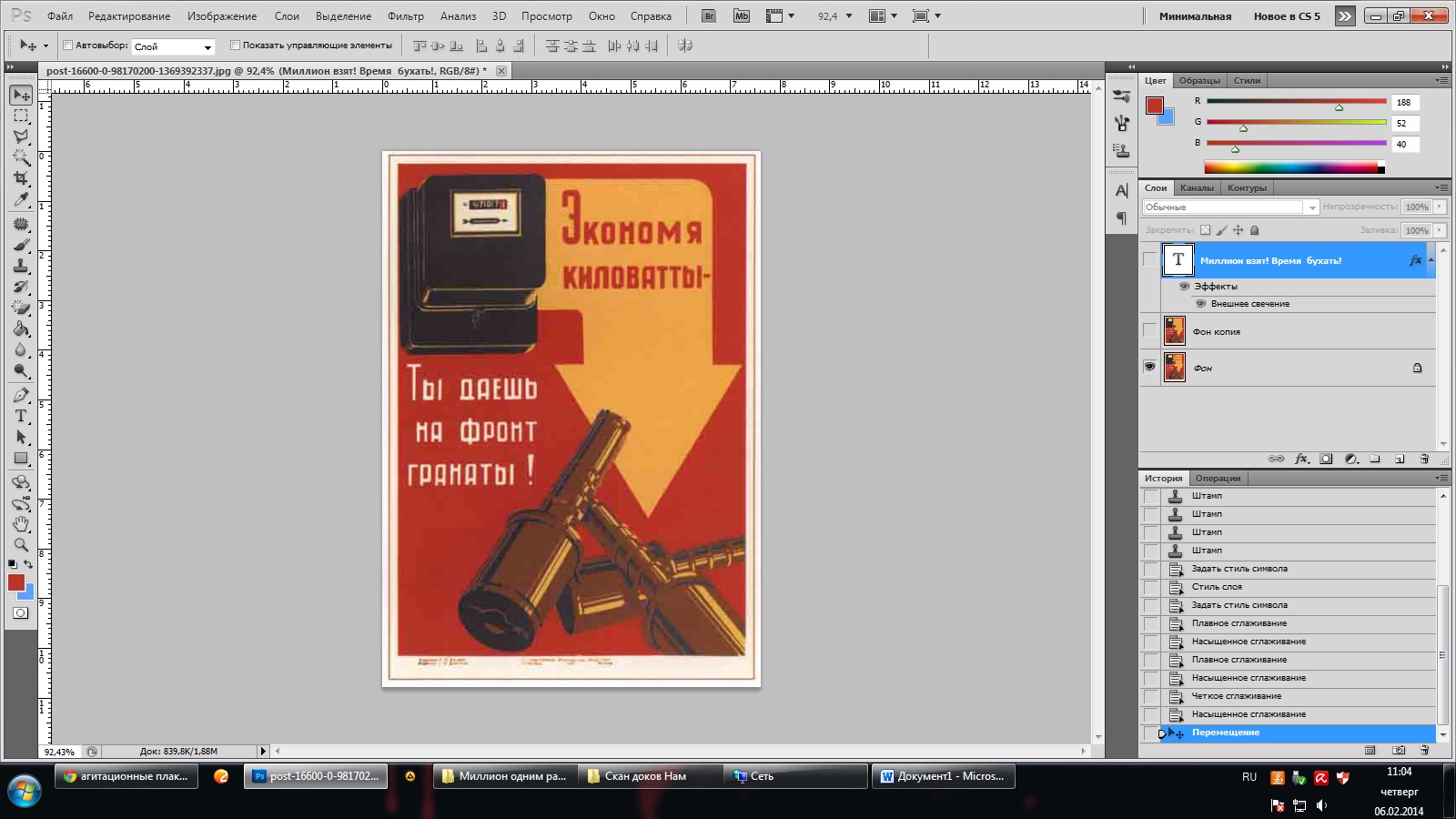This screenshot has height=819, width=1456.
Task: Click the delete layer trash icon
Action: pos(1424,460)
